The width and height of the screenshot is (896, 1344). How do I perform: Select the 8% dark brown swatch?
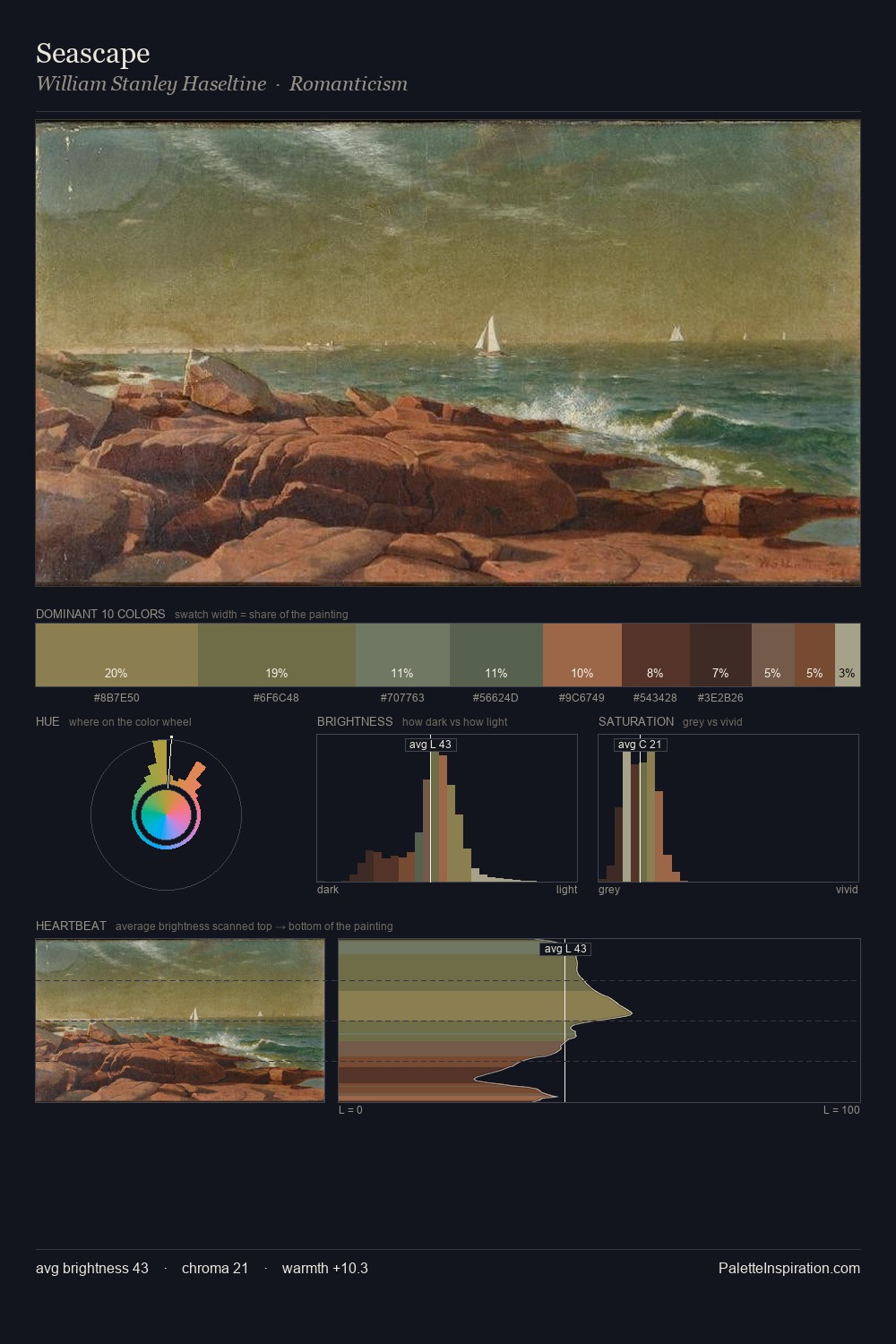click(656, 655)
